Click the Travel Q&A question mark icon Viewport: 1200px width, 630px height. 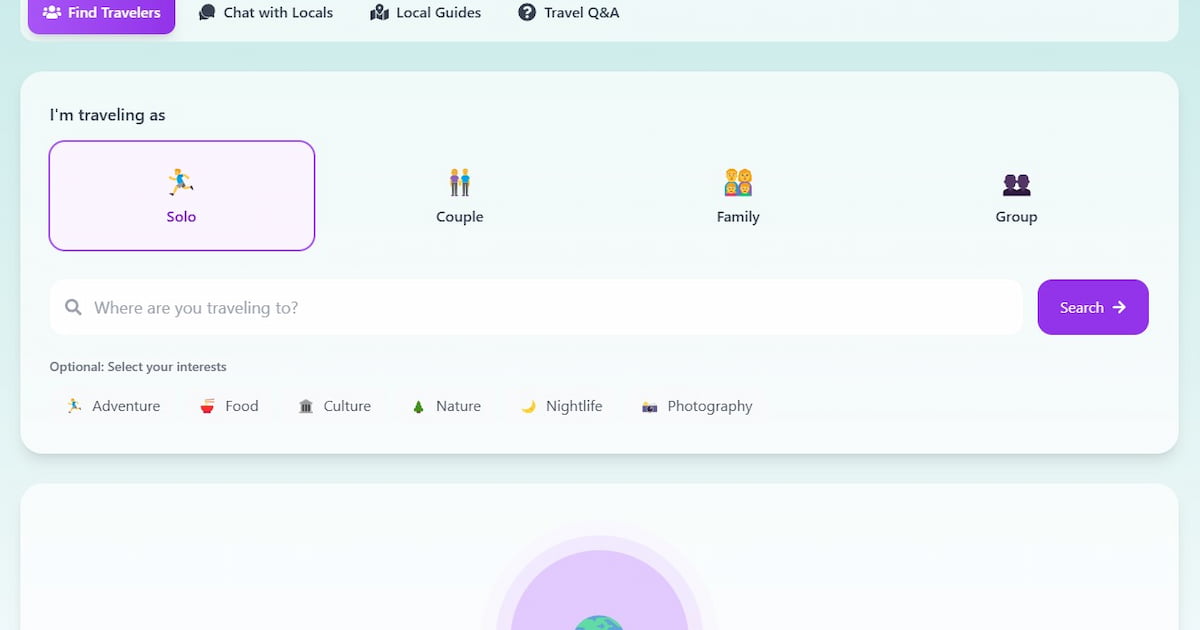(x=527, y=12)
